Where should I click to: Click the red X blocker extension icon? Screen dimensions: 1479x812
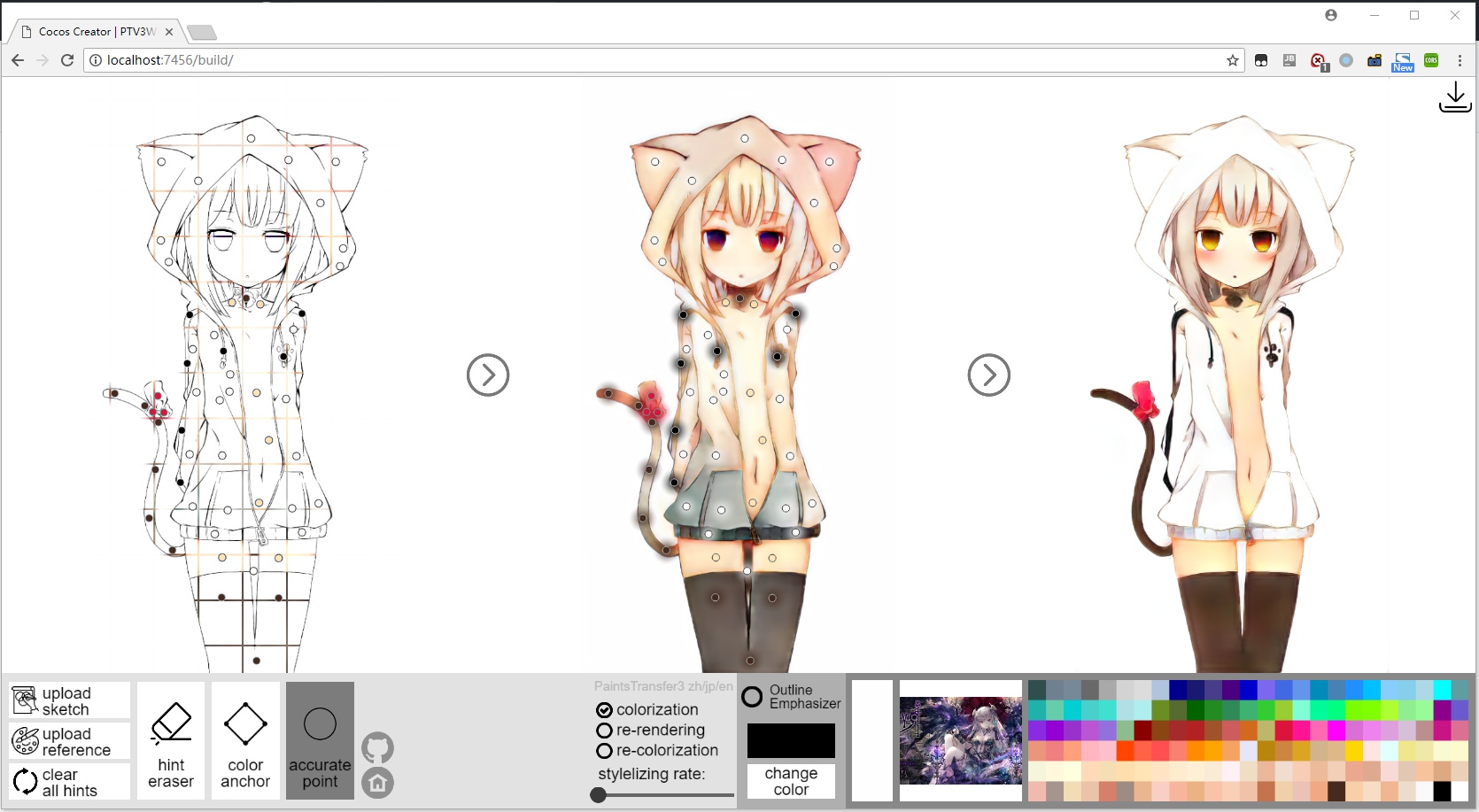(1319, 61)
